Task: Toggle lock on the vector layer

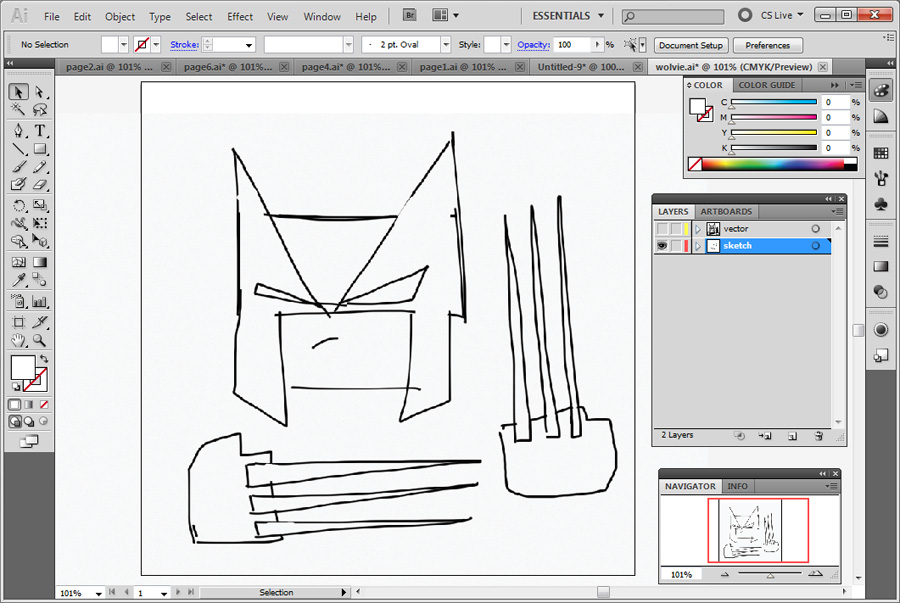Action: coord(676,229)
